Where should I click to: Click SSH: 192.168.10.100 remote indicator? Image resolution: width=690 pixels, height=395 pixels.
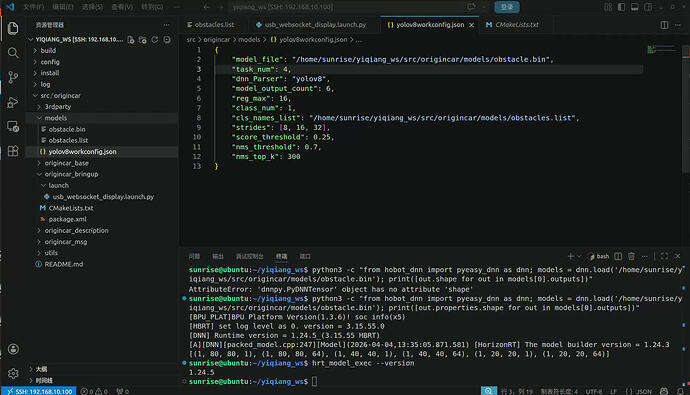(39, 391)
